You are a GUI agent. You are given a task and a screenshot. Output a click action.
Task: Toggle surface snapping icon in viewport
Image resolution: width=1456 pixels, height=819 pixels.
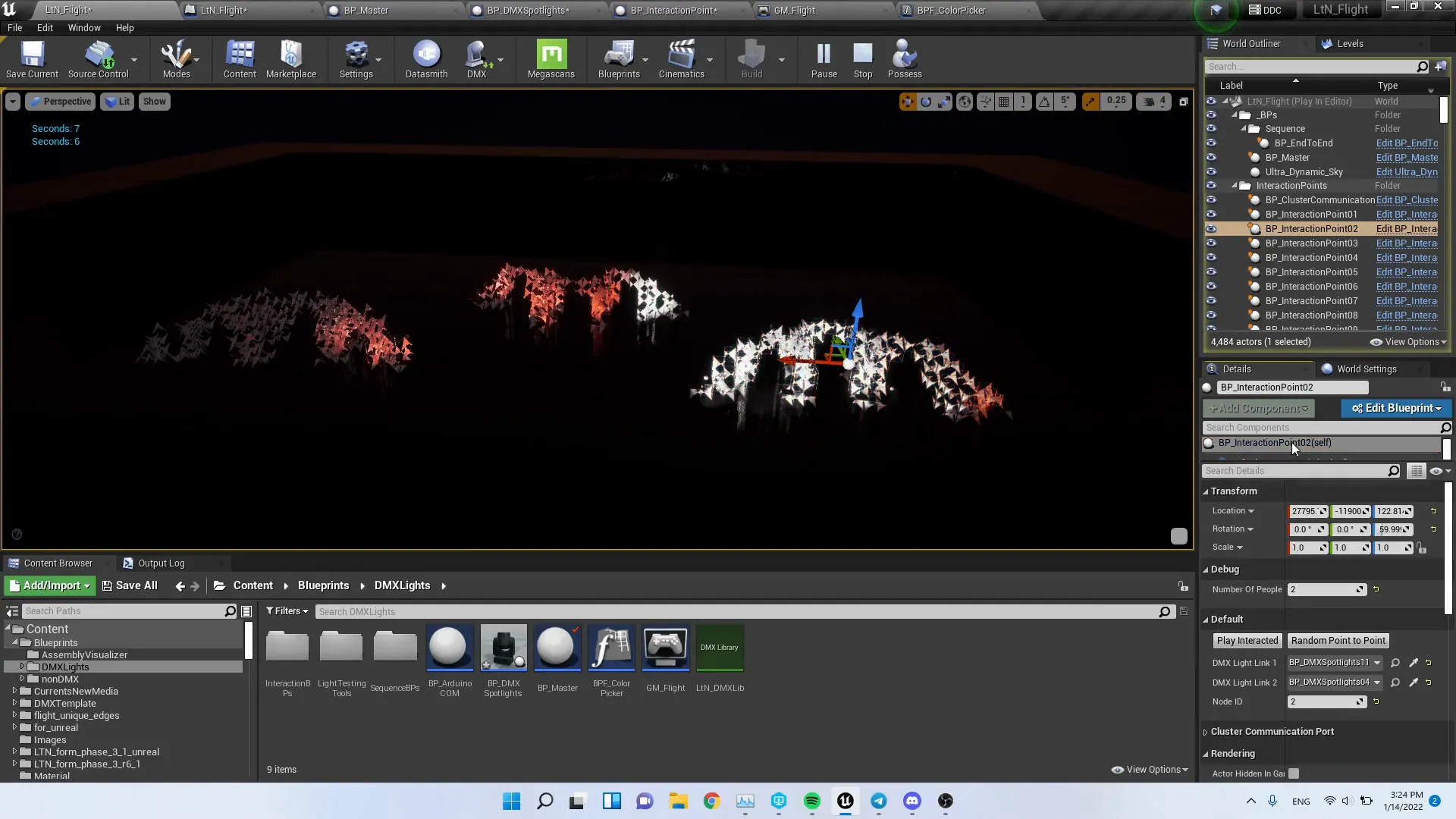(985, 102)
